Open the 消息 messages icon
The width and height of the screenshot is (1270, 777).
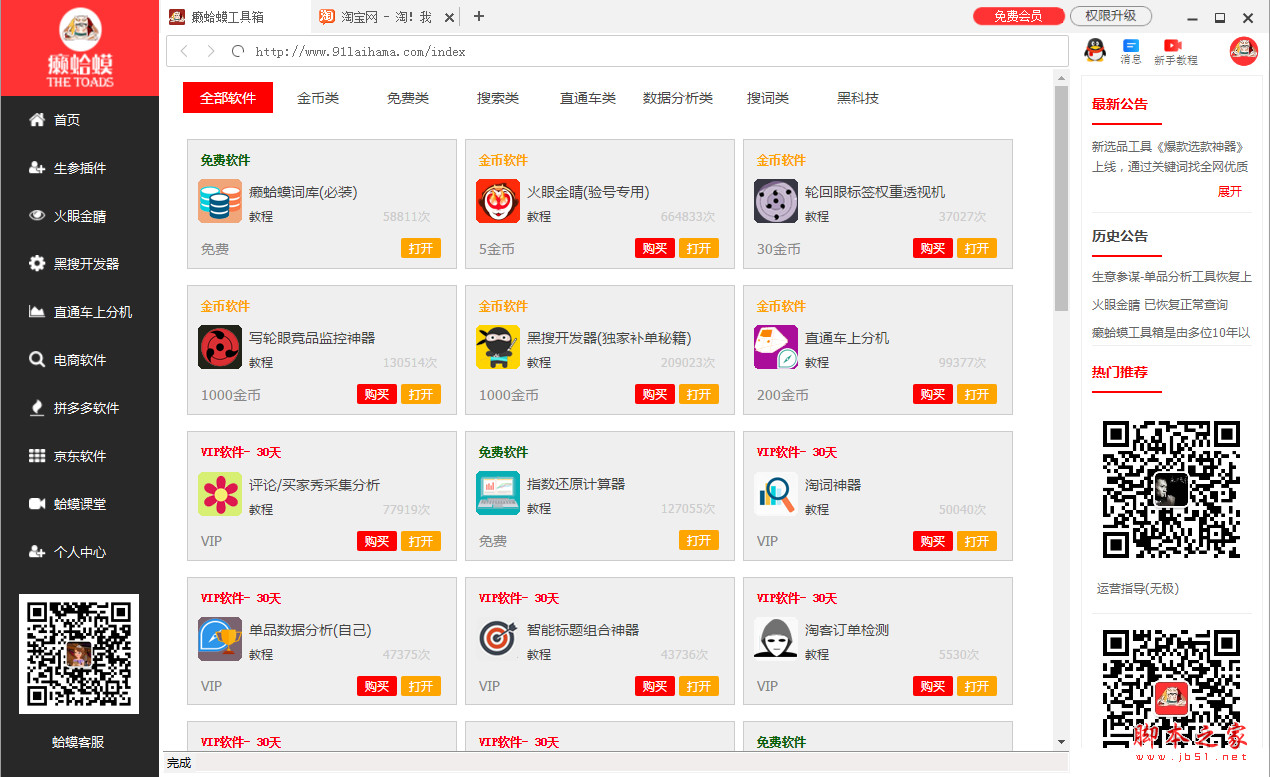(1131, 52)
